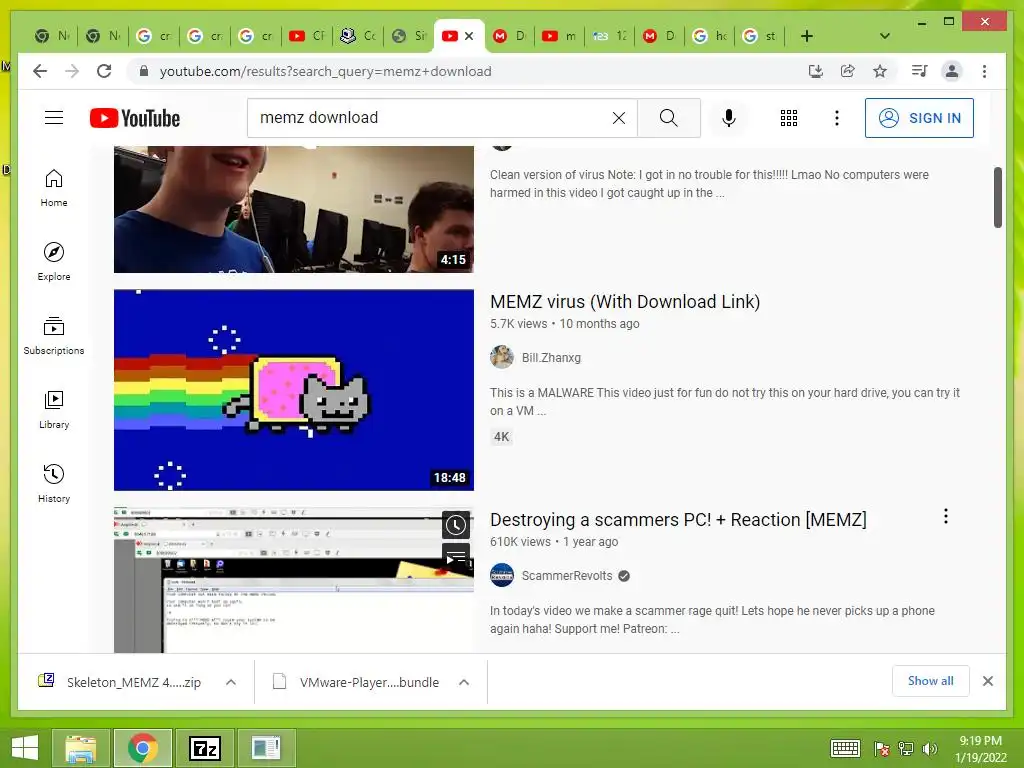Switch to the 'Si' tab

[x=409, y=36]
